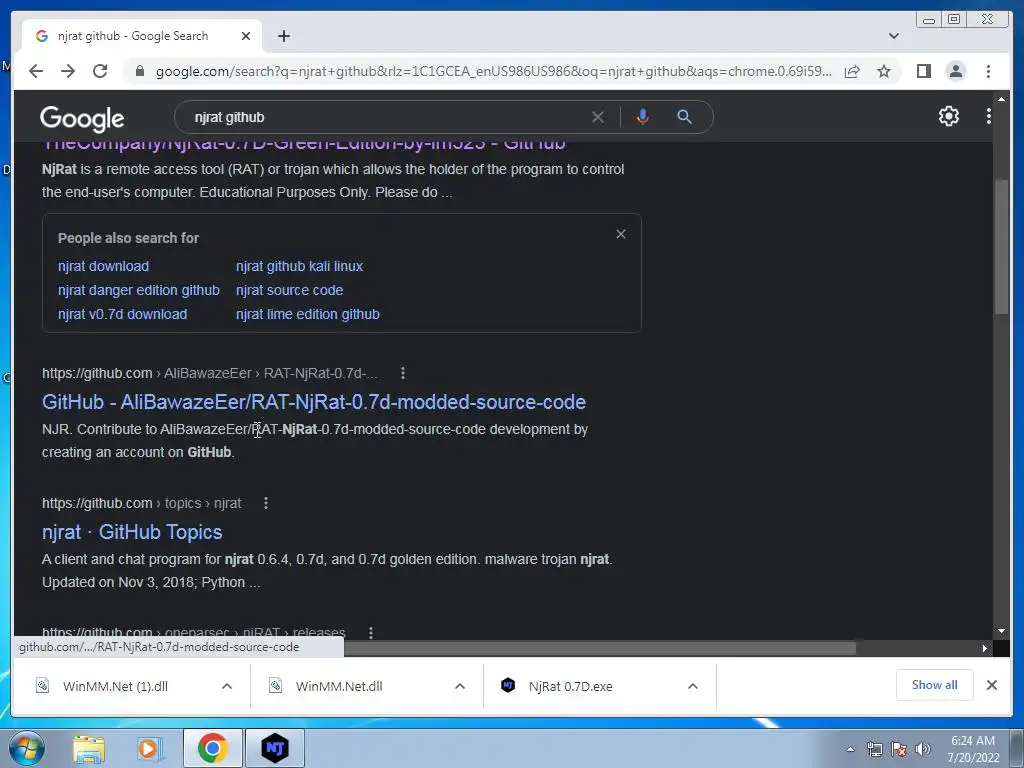
Task: Open options for njRAT releases result
Action: pyautogui.click(x=371, y=632)
